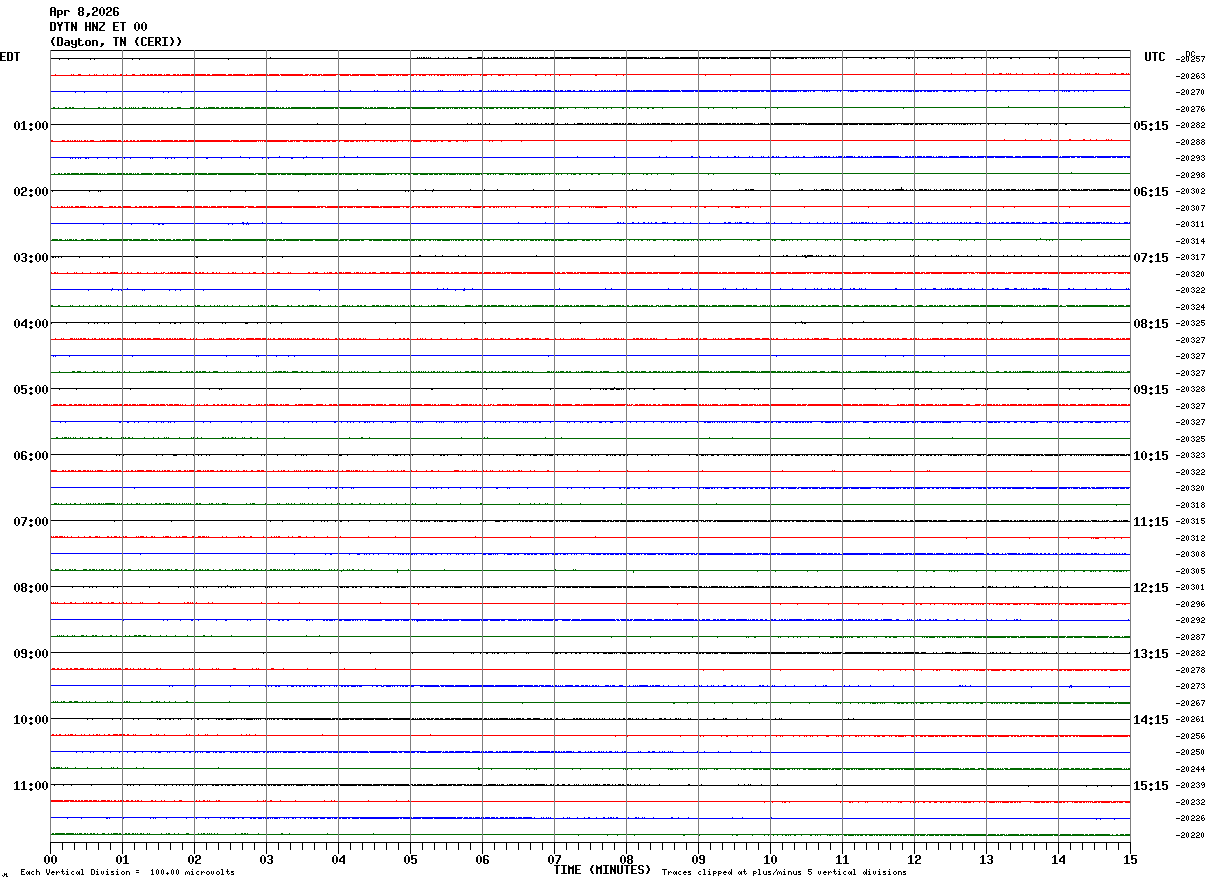The image size is (1210, 886).
Task: Select the Traces clipped at plus/minus 5 footer note
Action: tap(784, 872)
